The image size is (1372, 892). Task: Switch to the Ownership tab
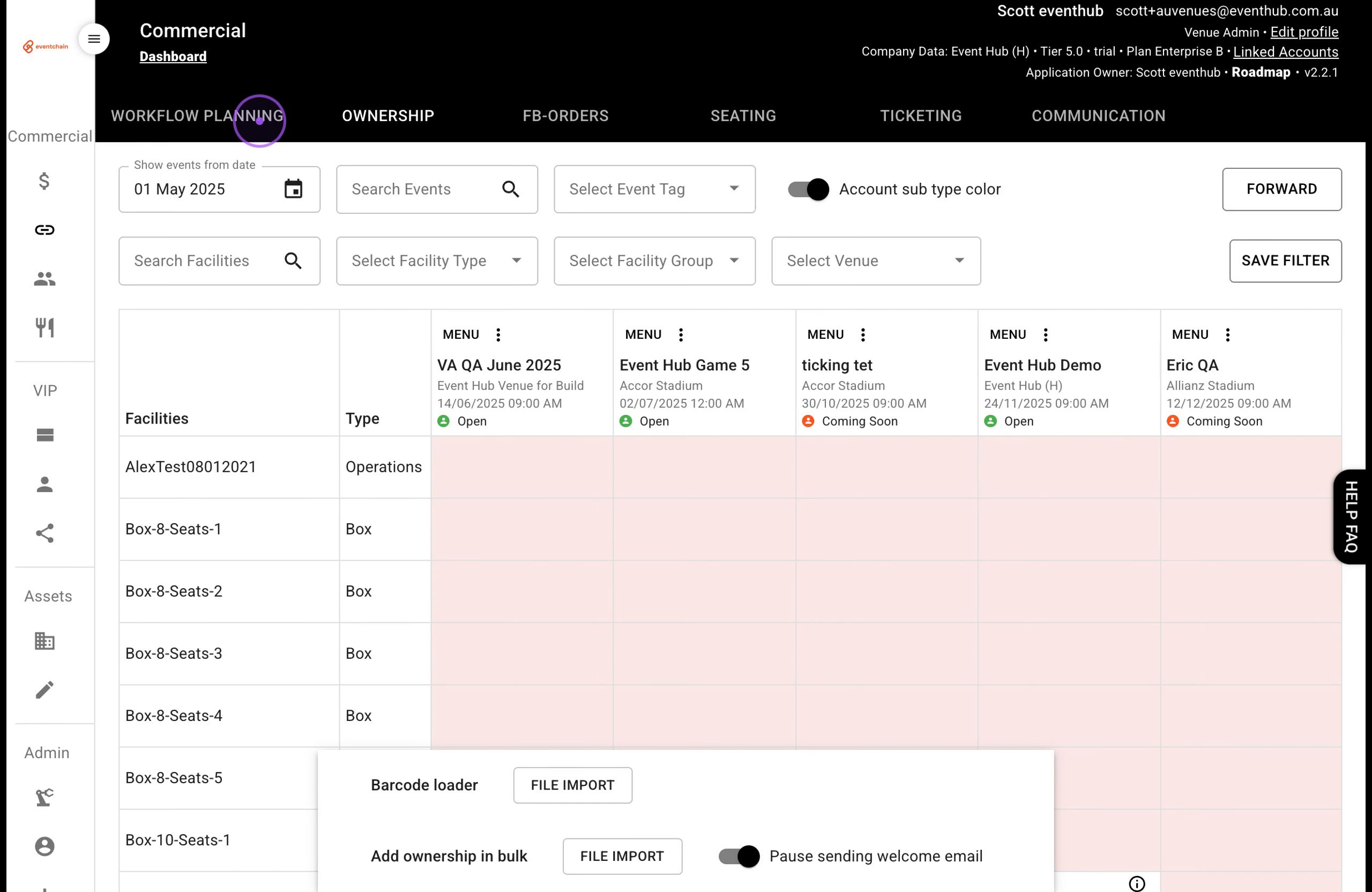point(388,116)
